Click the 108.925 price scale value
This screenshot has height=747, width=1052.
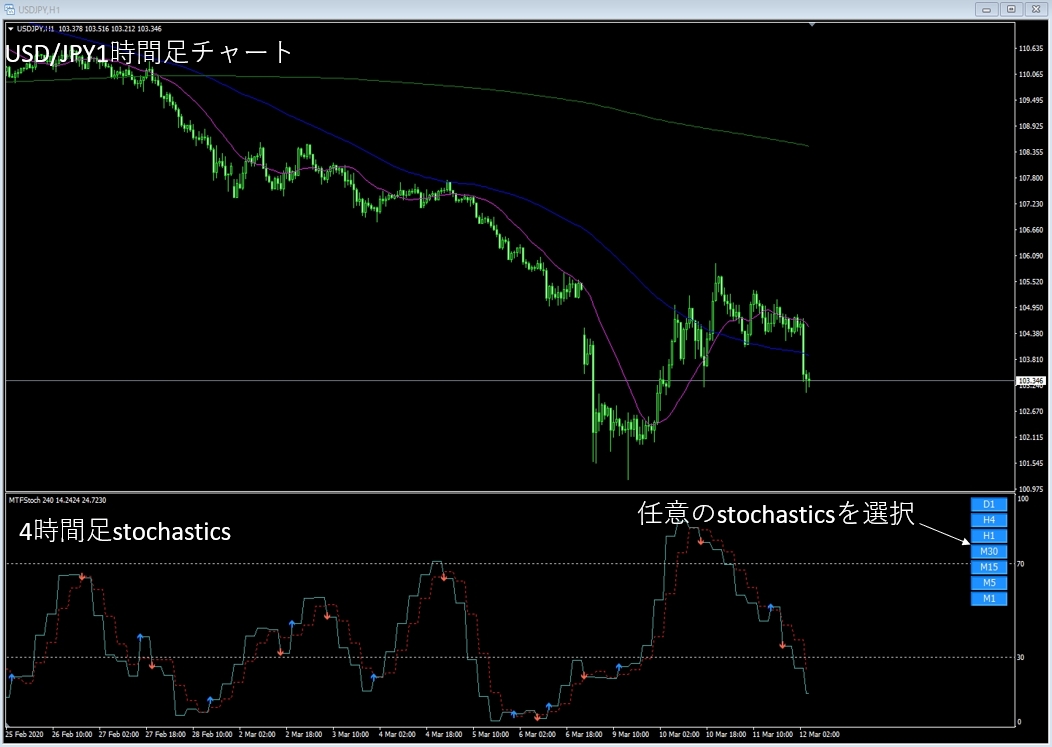[x=1031, y=126]
